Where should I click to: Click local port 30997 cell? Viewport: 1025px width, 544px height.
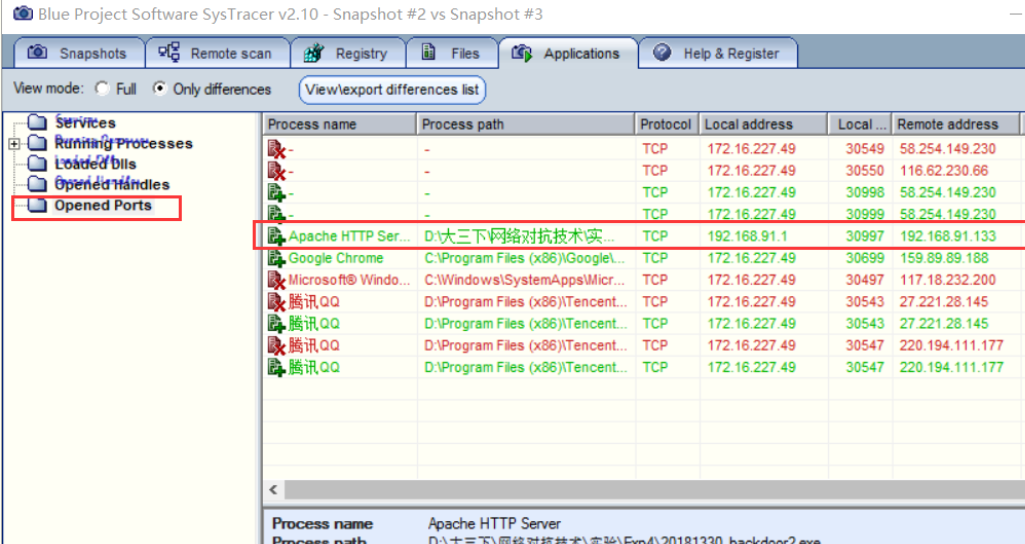tap(864, 236)
